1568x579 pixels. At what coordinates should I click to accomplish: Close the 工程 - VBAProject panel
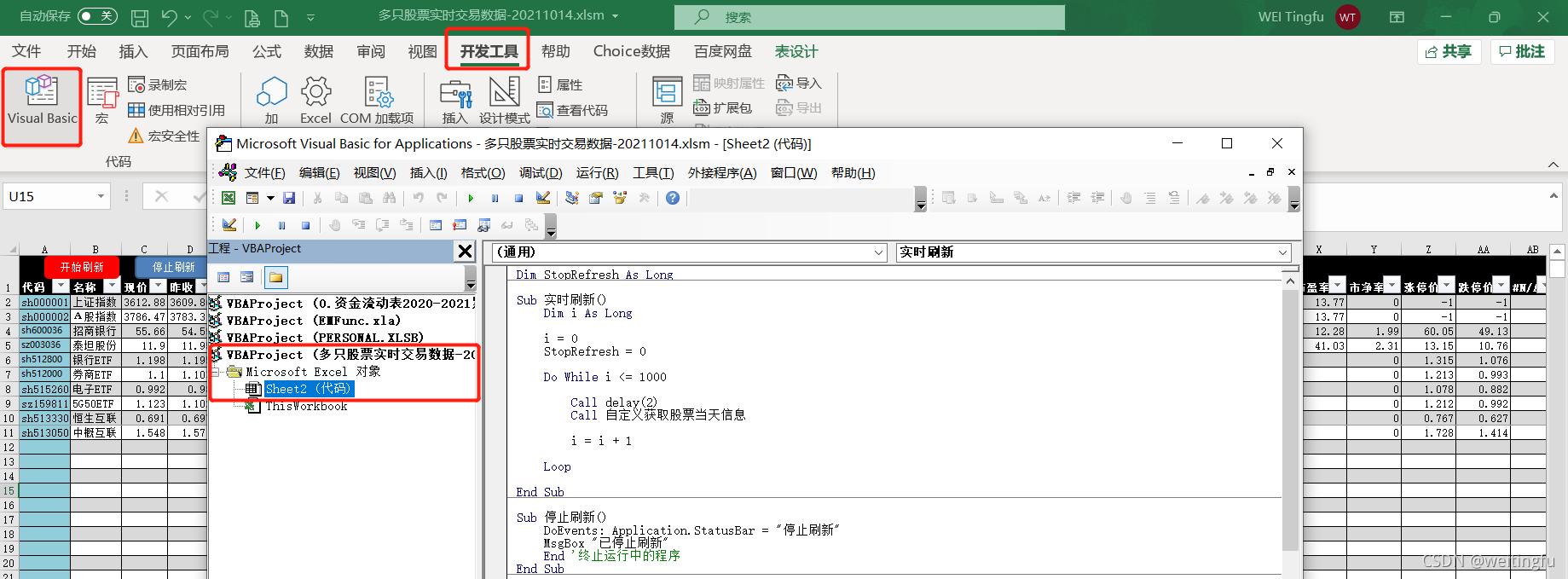(x=465, y=251)
